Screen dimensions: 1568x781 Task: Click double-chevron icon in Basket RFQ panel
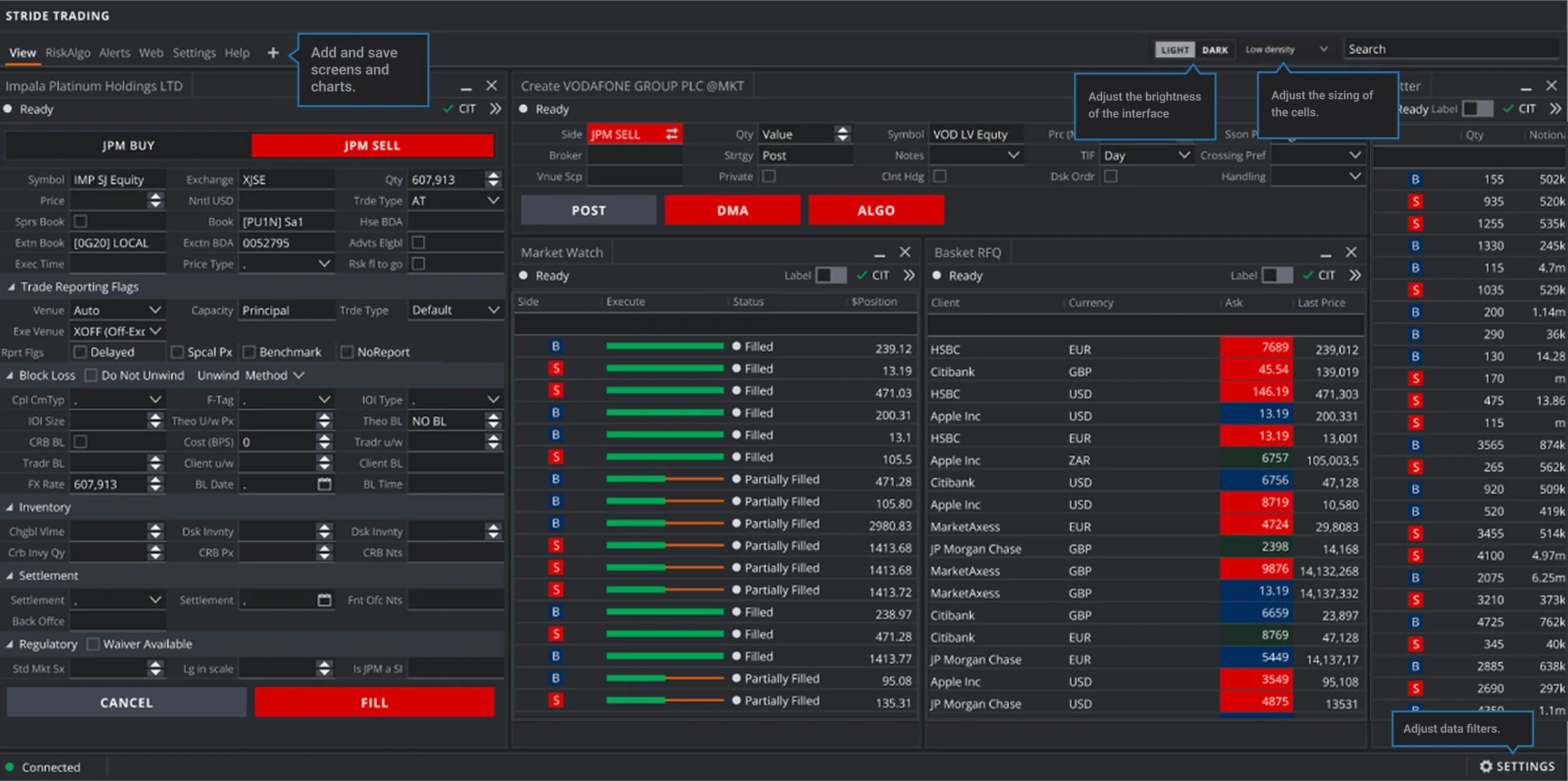[x=1355, y=275]
